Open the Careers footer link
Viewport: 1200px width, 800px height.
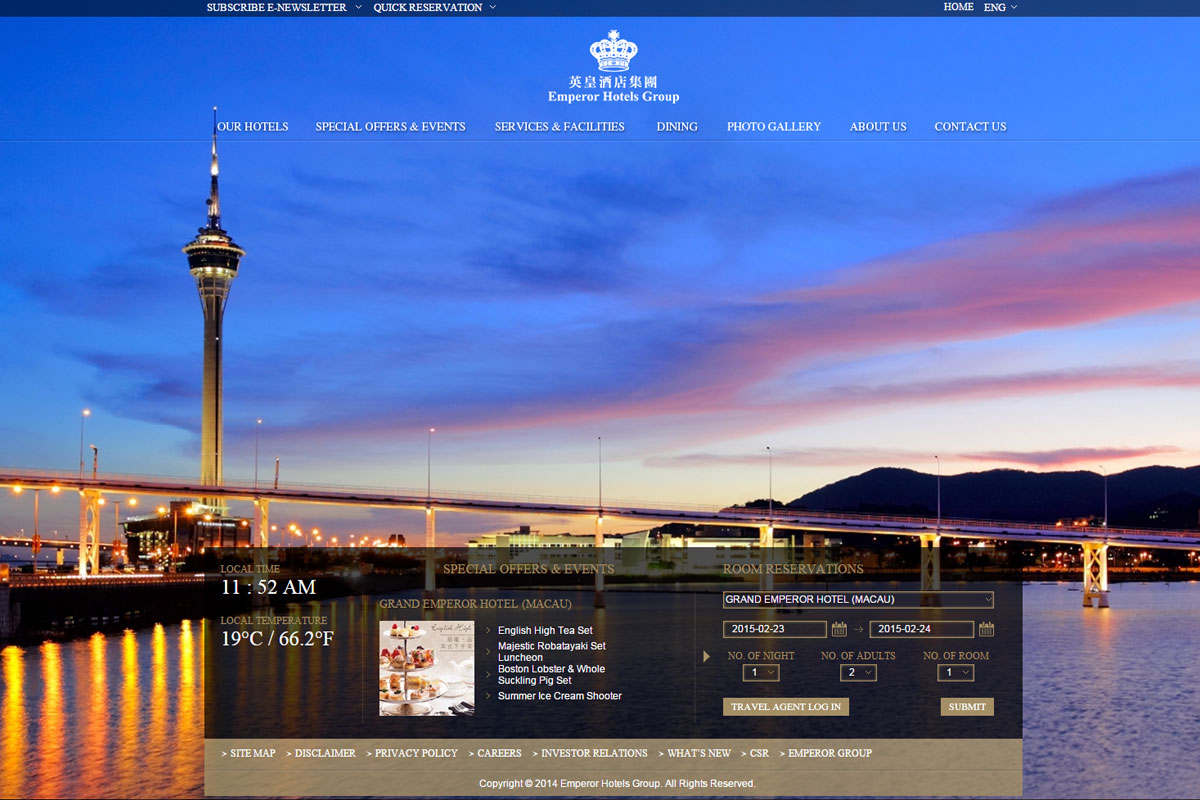499,753
